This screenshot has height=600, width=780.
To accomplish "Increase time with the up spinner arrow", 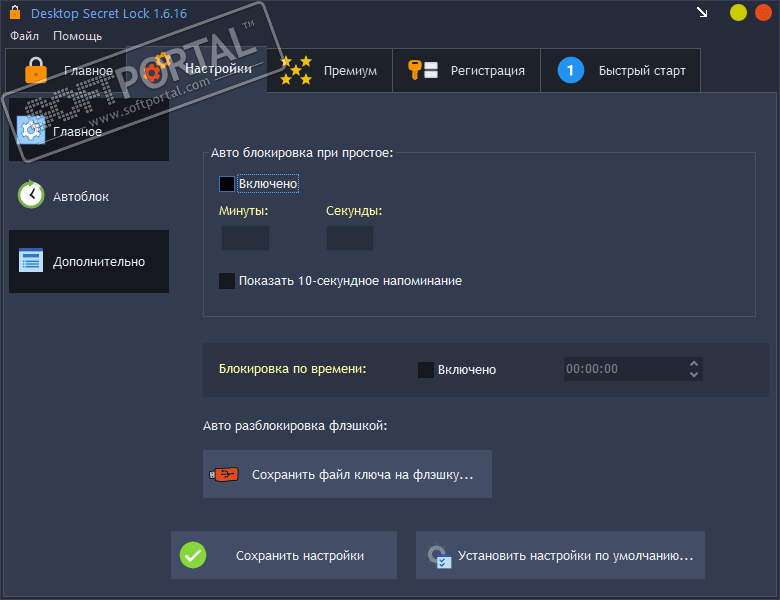I will point(694,364).
